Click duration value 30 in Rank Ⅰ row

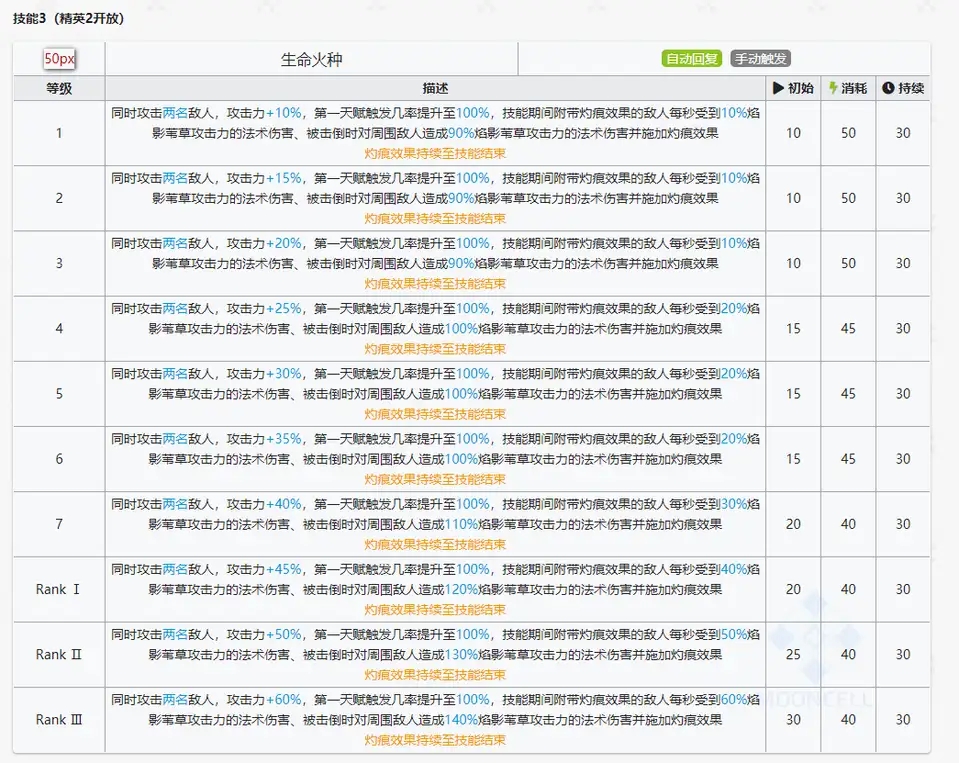(903, 589)
